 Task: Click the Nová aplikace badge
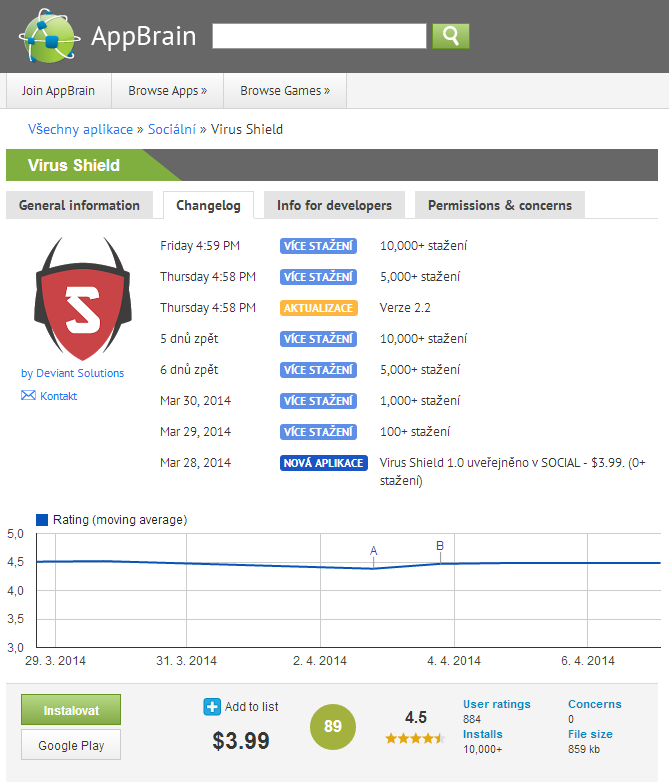point(323,463)
